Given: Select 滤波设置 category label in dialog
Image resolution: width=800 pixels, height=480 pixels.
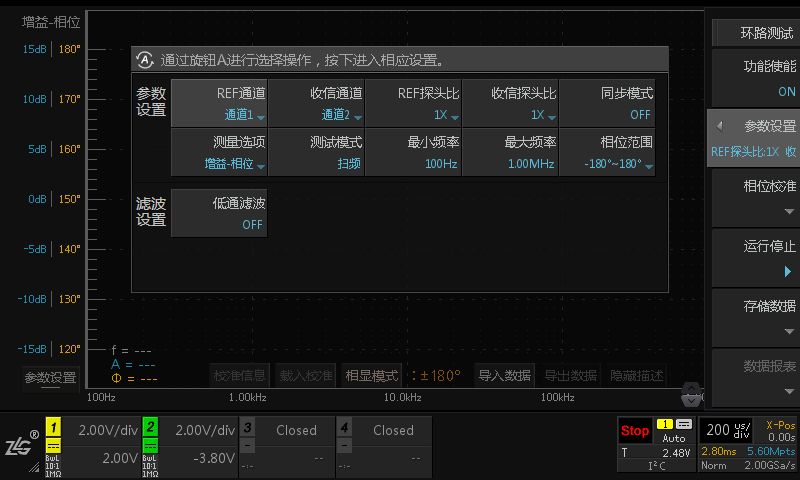Looking at the screenshot, I should click(151, 212).
